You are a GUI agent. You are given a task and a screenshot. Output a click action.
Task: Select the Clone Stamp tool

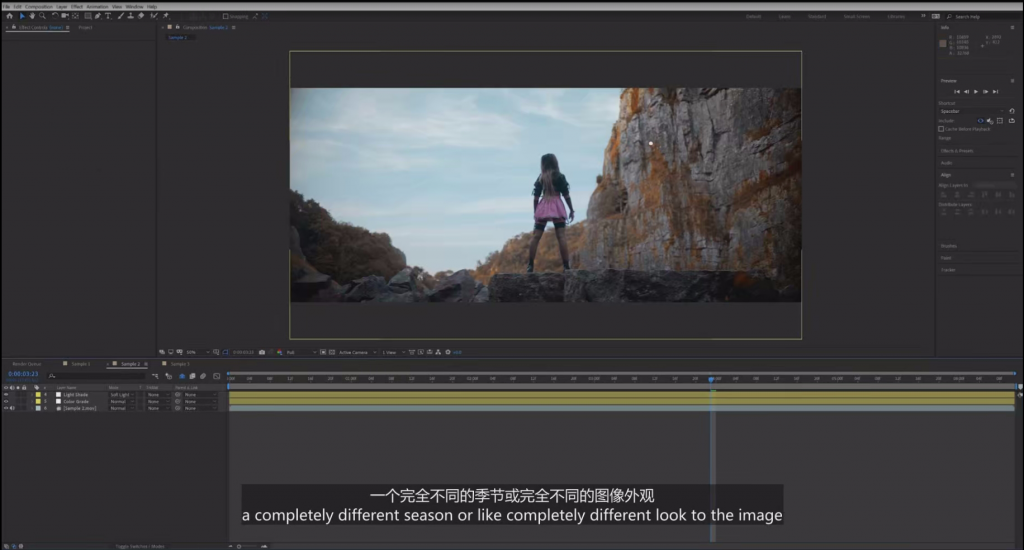coord(131,16)
